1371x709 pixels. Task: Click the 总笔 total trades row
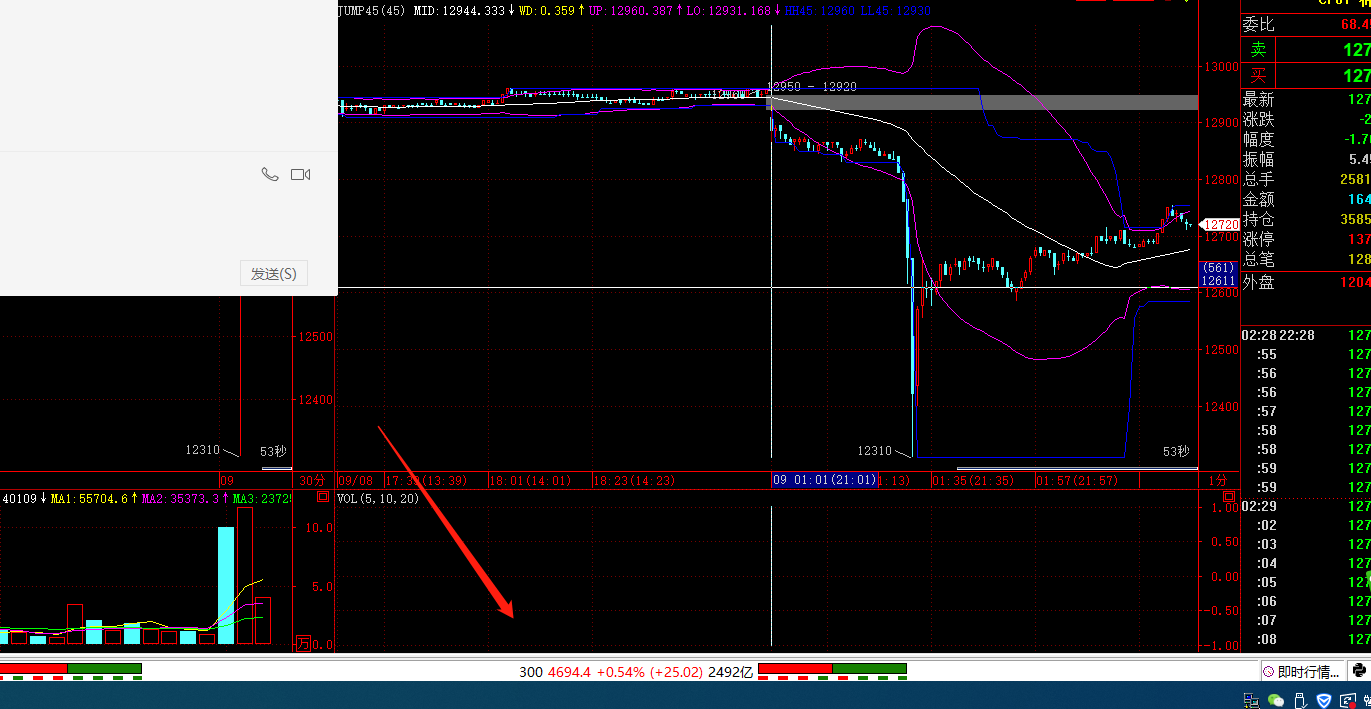(1306, 259)
